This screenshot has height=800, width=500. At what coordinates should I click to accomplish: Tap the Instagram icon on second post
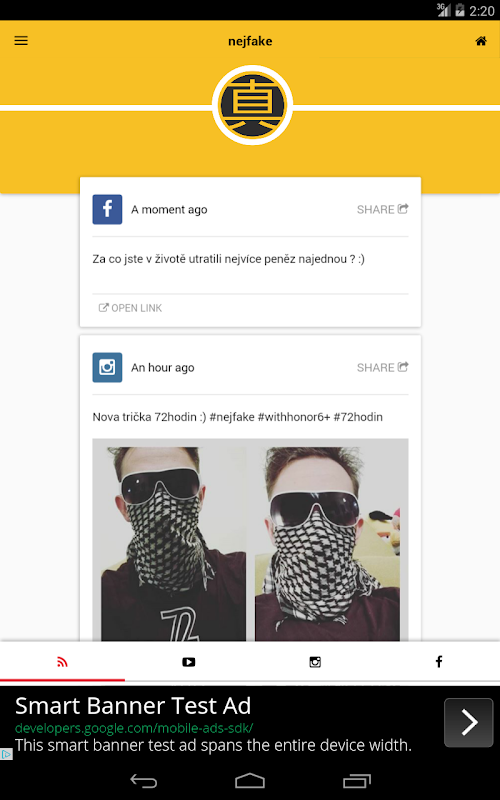point(107,367)
